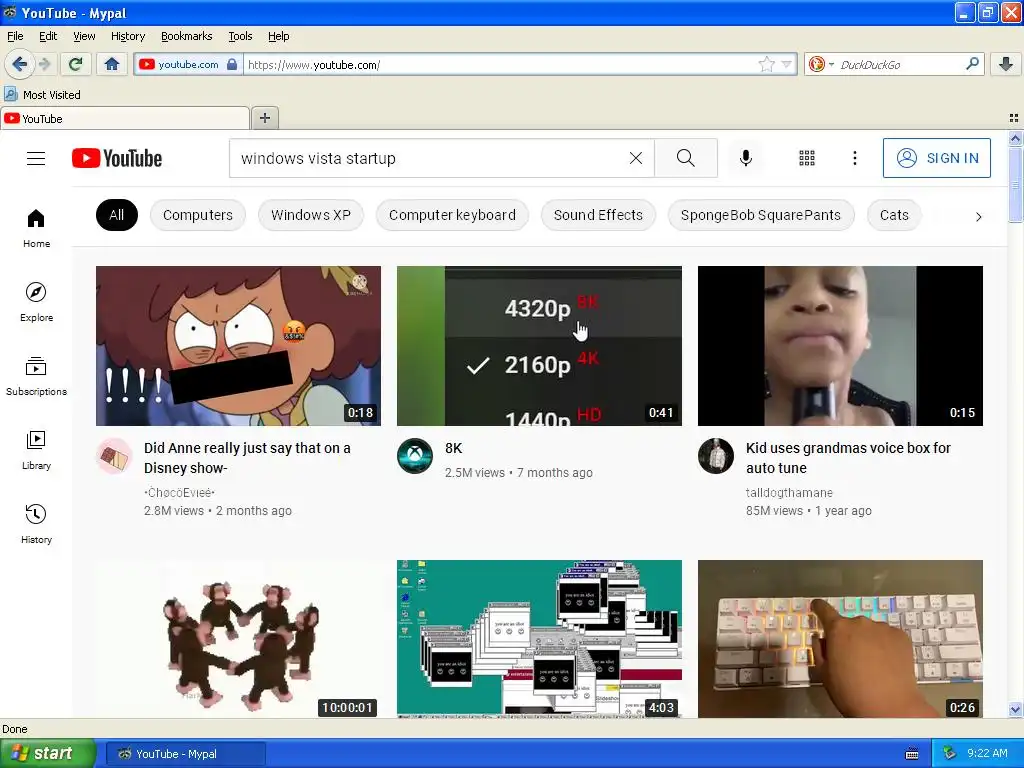This screenshot has width=1024, height=768.
Task: Open the YouTube apps grid
Action: click(x=807, y=158)
